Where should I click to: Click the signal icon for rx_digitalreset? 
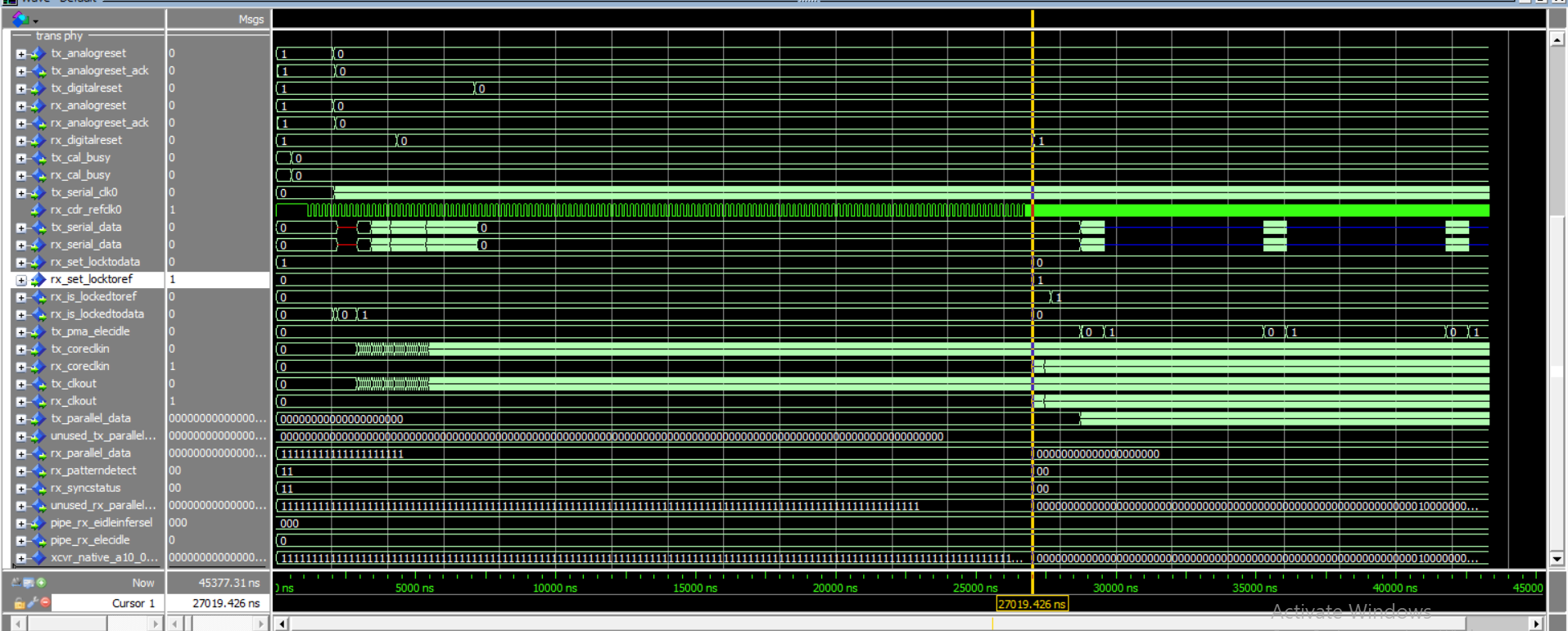point(38,141)
